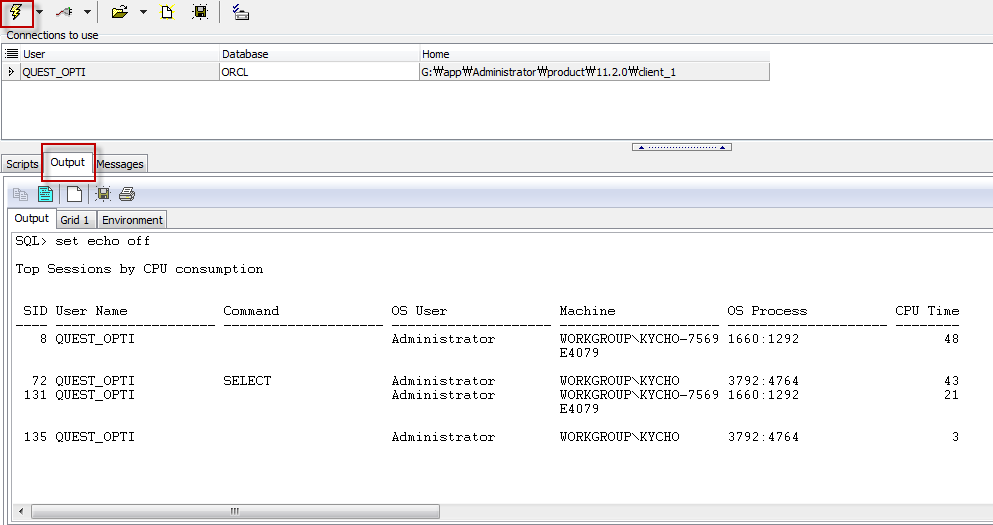Image resolution: width=993 pixels, height=525 pixels.
Task: Click the printer icon in output toolbar
Action: coord(127,194)
